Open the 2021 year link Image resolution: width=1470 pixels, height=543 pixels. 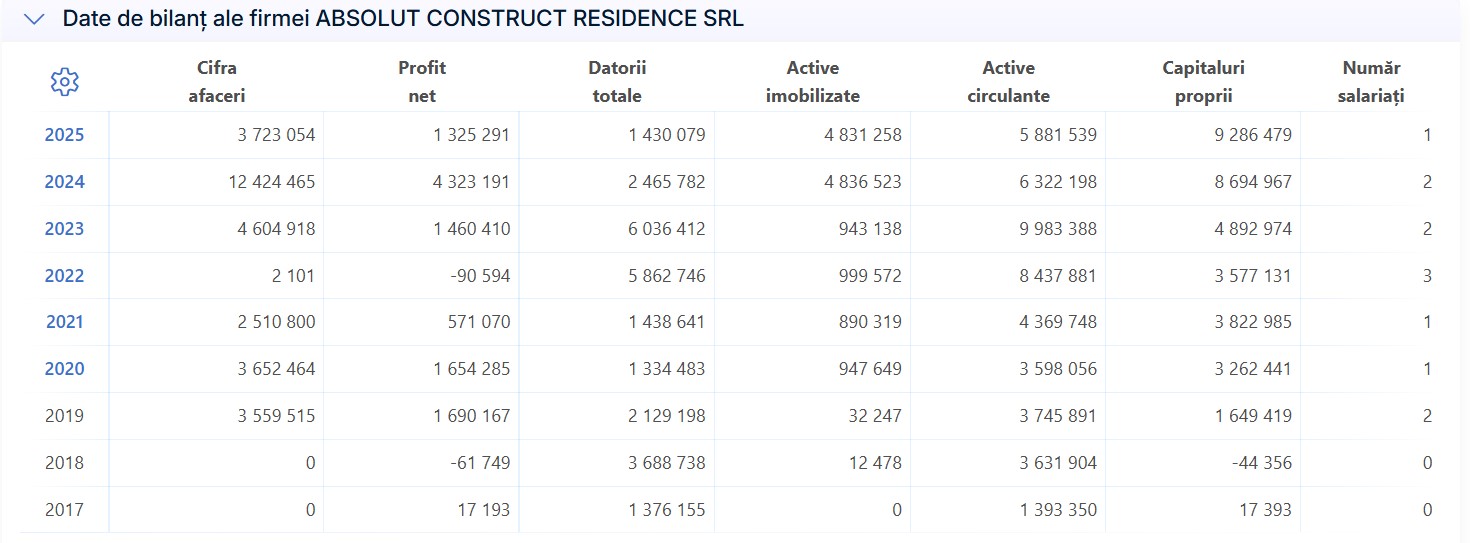click(x=64, y=322)
